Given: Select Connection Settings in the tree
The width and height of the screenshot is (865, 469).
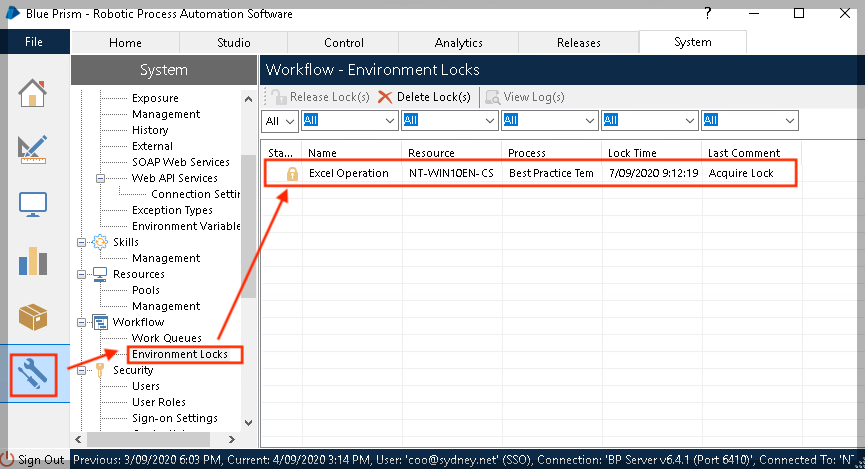Looking at the screenshot, I should [196, 194].
